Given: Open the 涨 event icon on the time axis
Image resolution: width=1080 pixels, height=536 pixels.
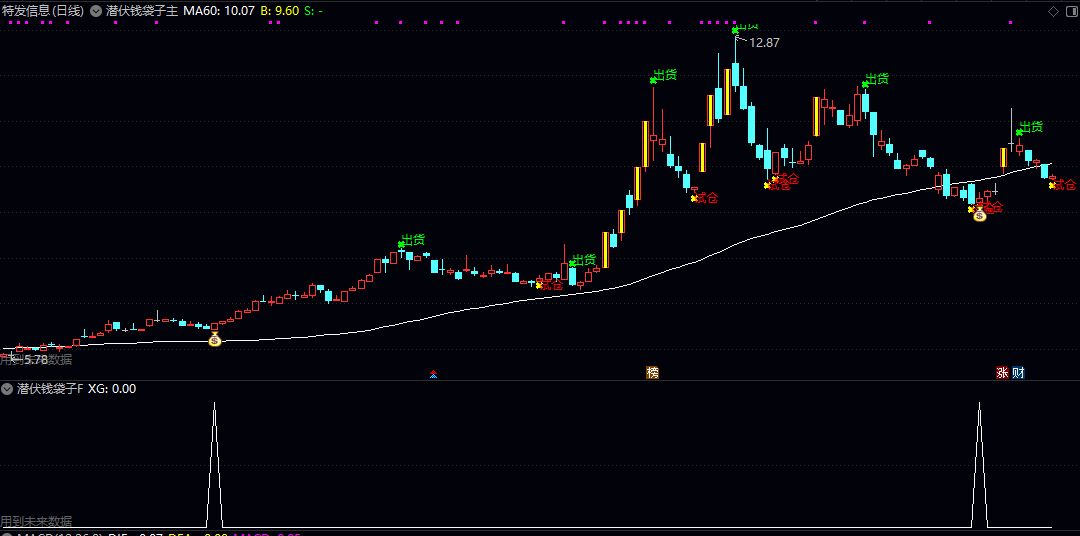Looking at the screenshot, I should (1002, 373).
